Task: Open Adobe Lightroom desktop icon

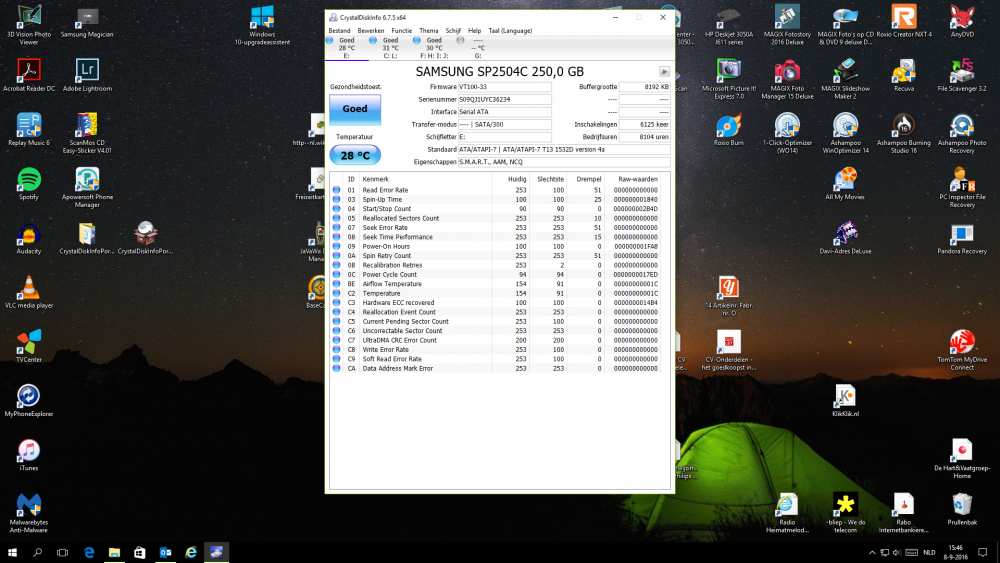Action: click(x=87, y=70)
